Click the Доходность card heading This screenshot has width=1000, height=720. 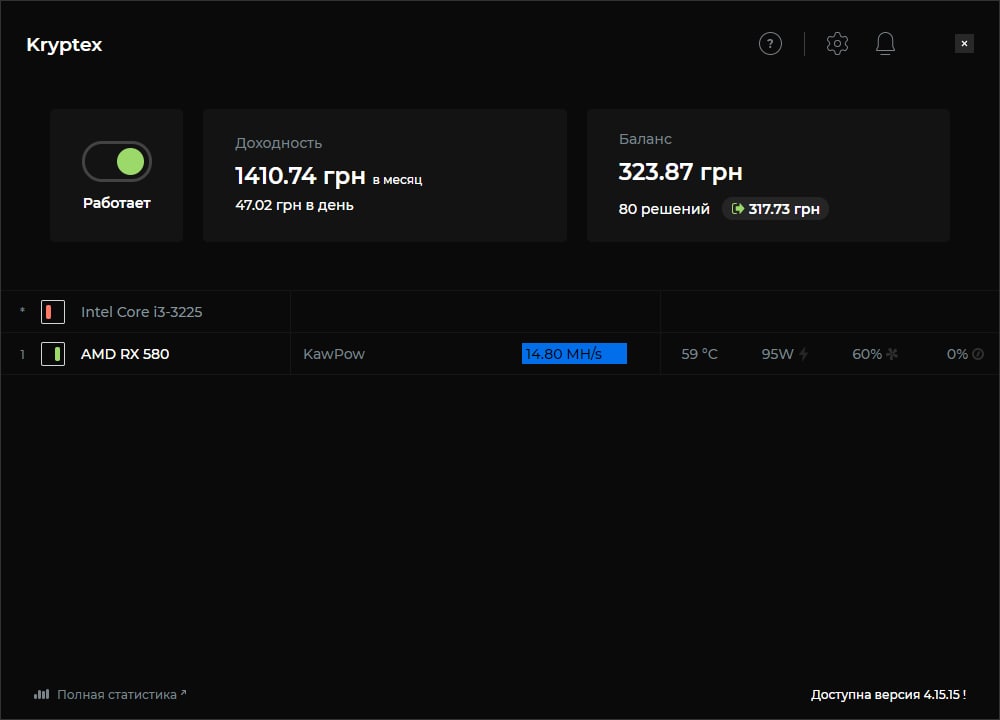279,143
